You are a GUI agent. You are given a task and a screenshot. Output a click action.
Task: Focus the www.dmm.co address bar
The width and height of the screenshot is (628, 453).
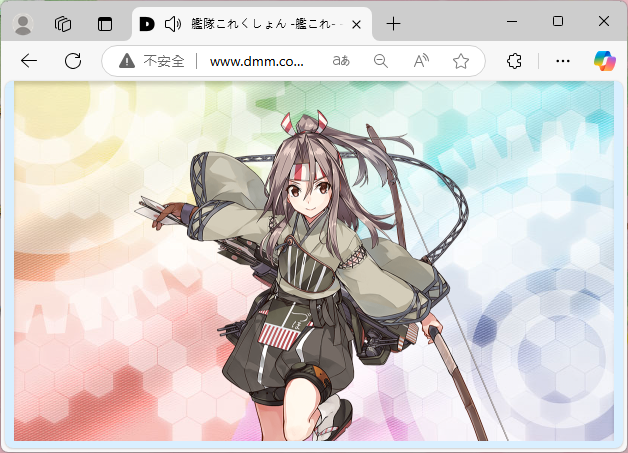coord(257,61)
